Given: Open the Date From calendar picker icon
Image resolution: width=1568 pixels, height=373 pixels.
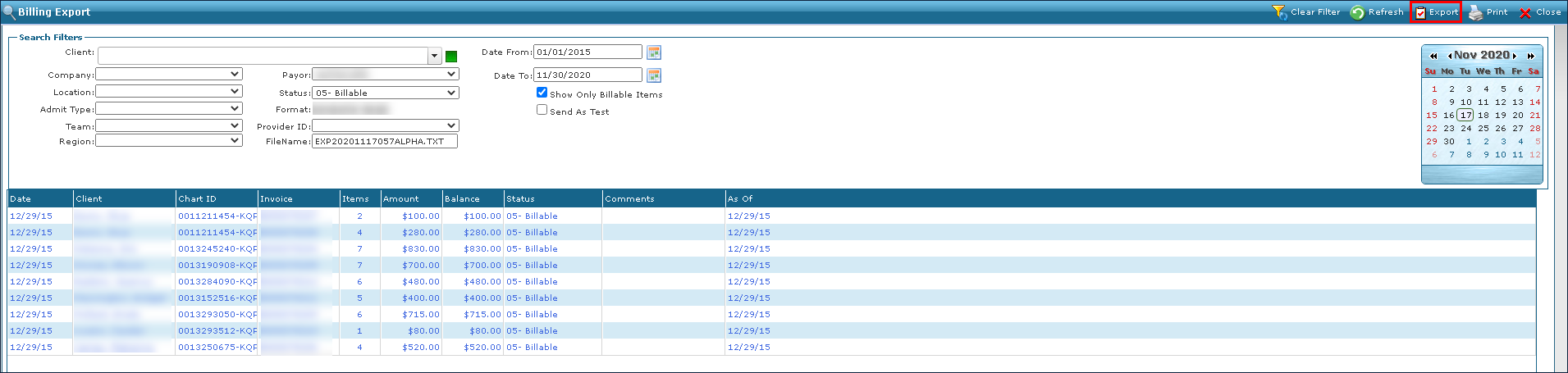Looking at the screenshot, I should click(654, 52).
